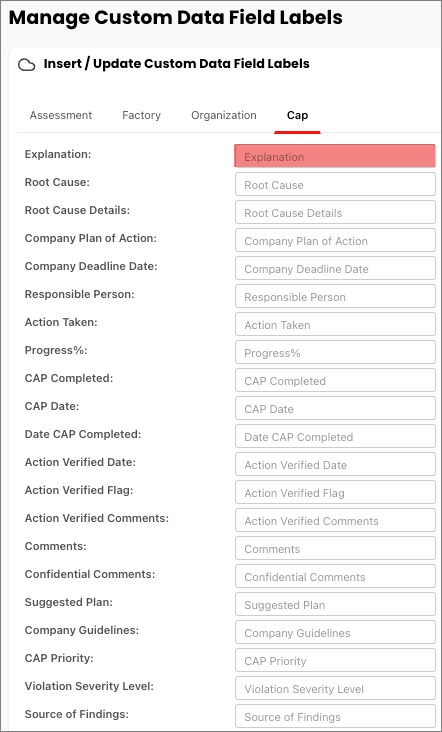Click the Root Cause Details input box
Image resolution: width=442 pixels, height=732 pixels.
(335, 212)
